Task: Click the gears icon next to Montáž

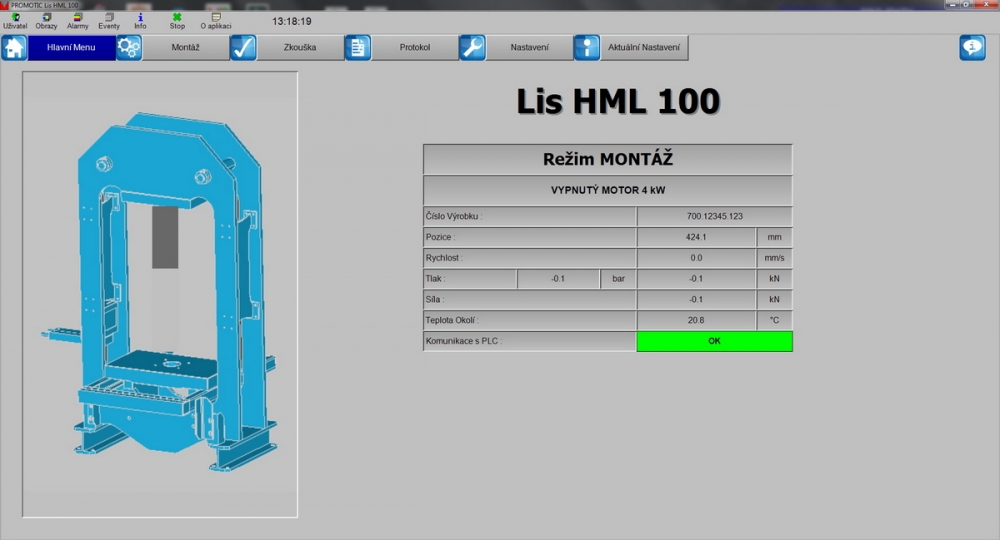Action: (x=129, y=48)
